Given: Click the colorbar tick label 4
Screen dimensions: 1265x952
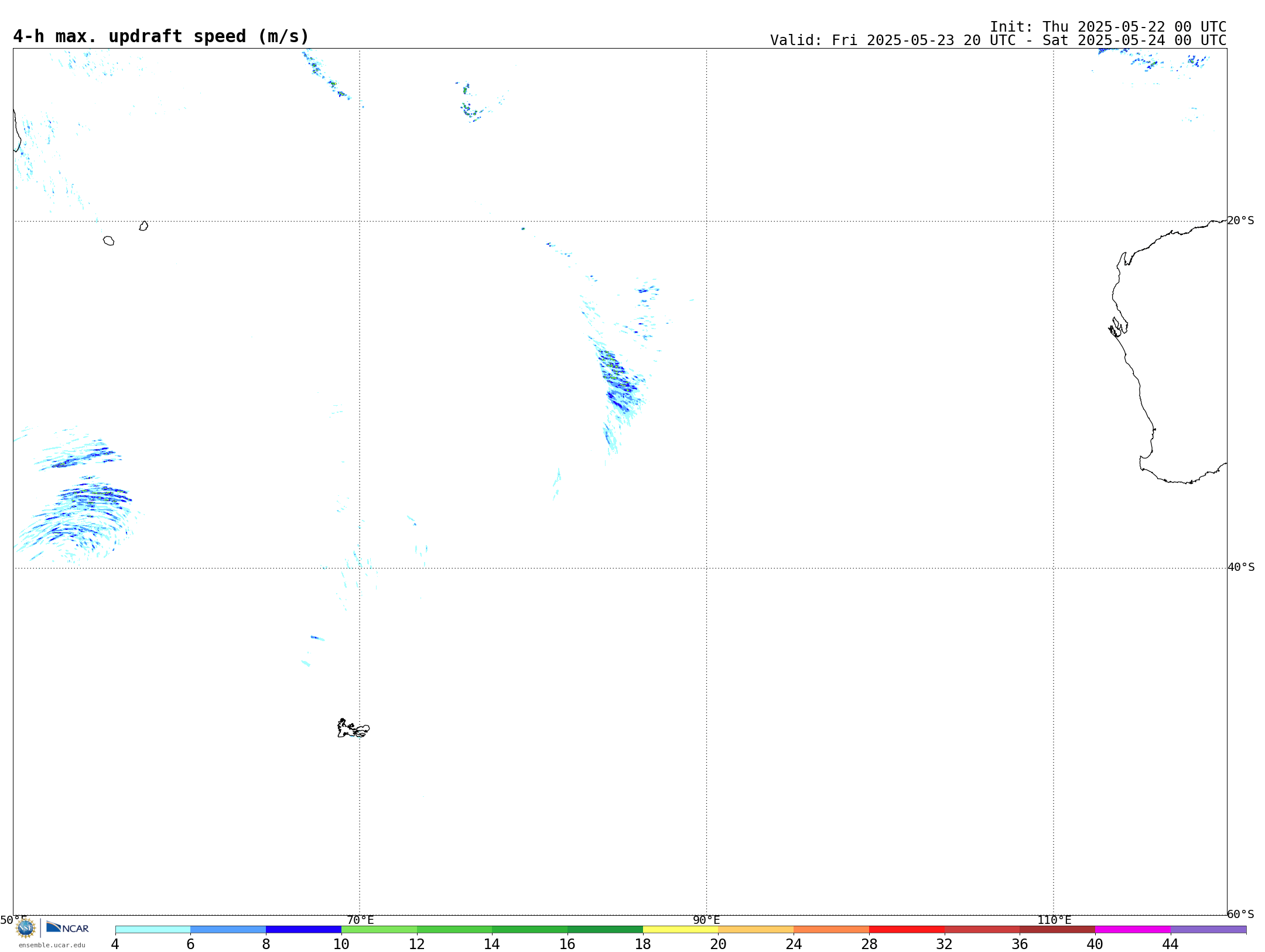Looking at the screenshot, I should (x=115, y=944).
